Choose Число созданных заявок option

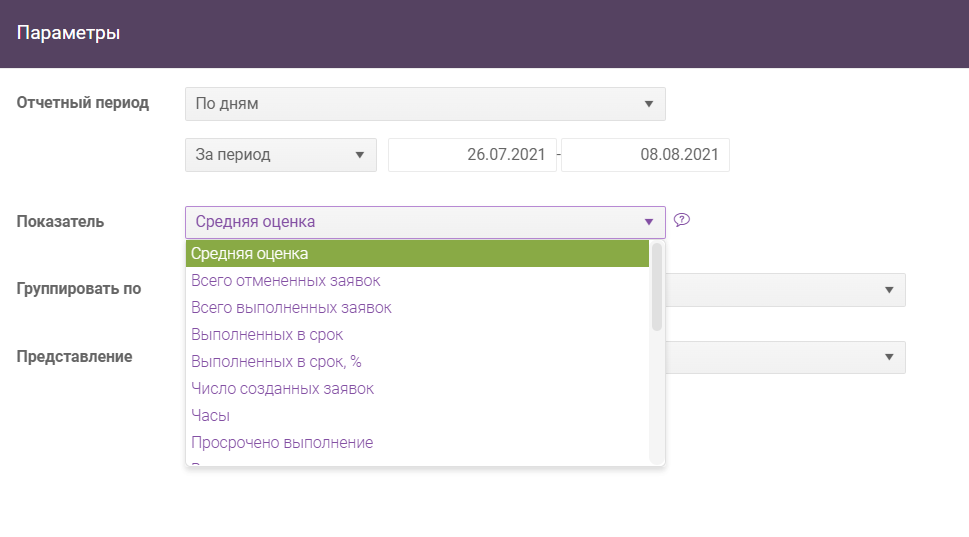(417, 389)
